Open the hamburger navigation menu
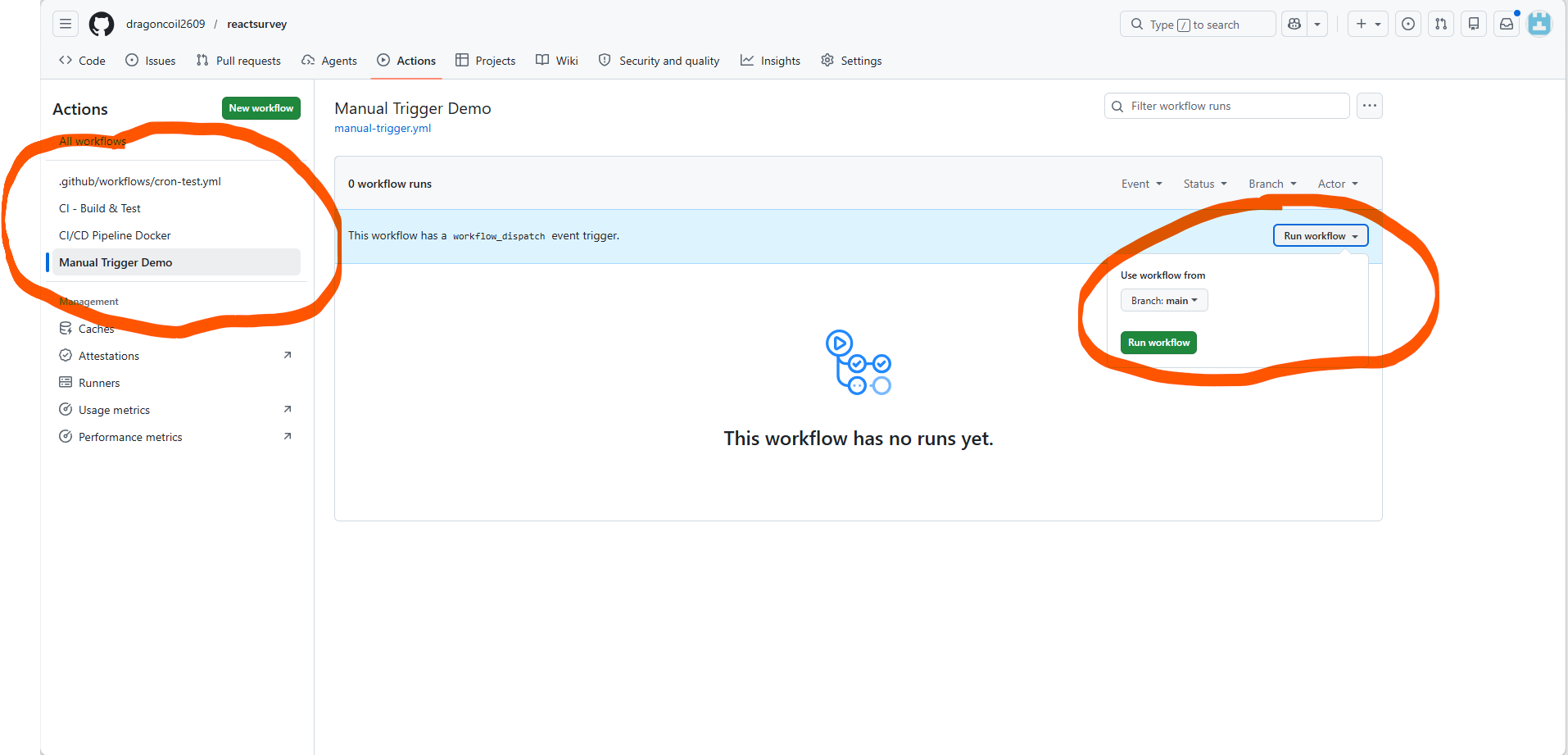 point(66,24)
